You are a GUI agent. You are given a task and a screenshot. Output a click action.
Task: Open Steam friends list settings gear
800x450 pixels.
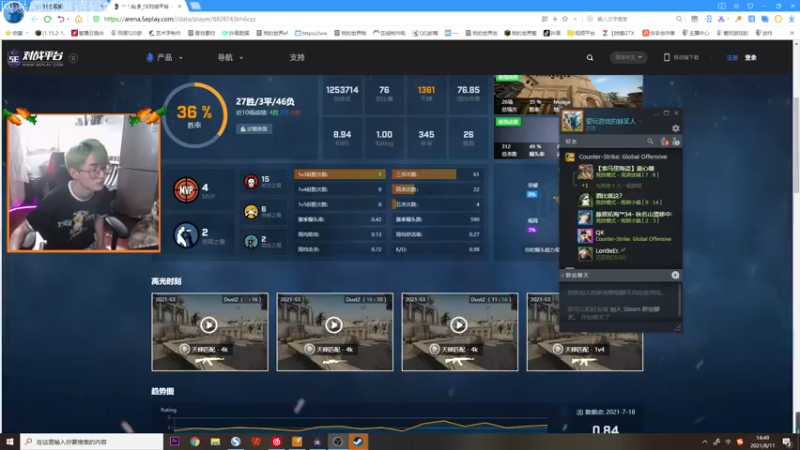(x=676, y=128)
